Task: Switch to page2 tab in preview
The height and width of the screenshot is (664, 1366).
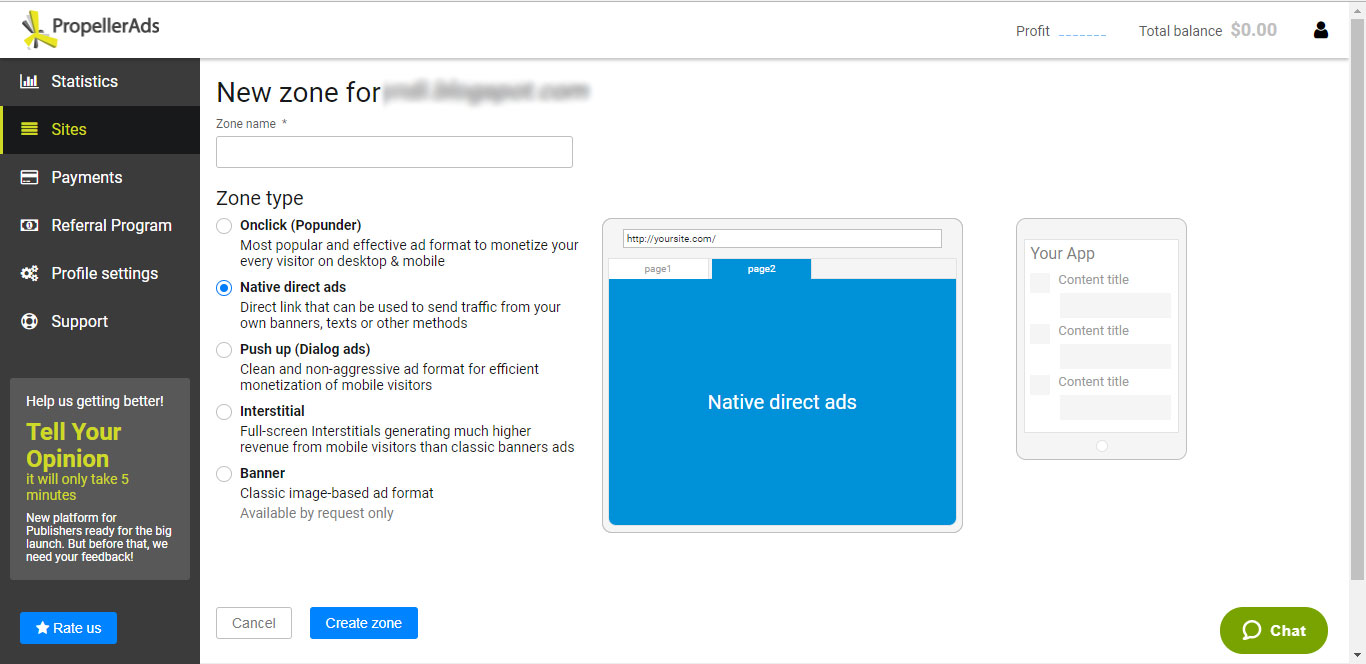Action: pos(761,269)
